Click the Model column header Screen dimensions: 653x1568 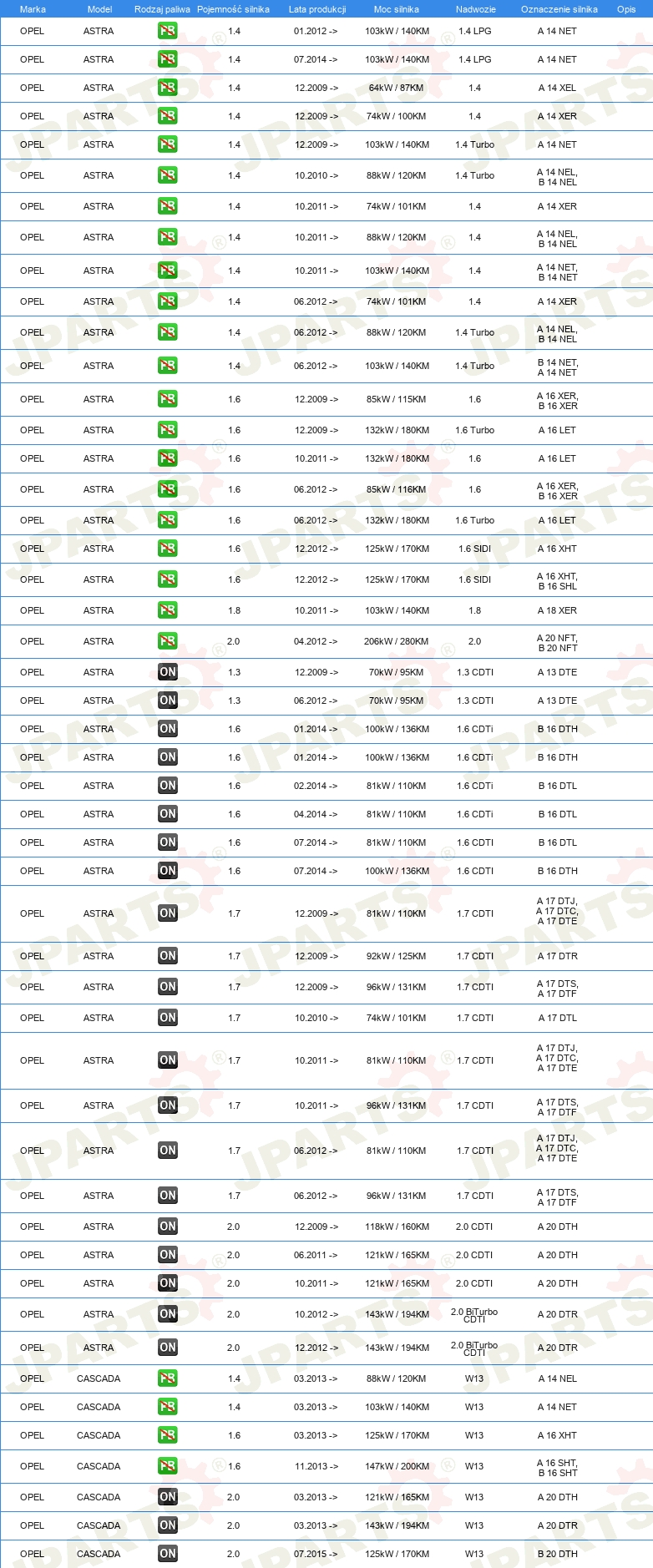click(99, 9)
